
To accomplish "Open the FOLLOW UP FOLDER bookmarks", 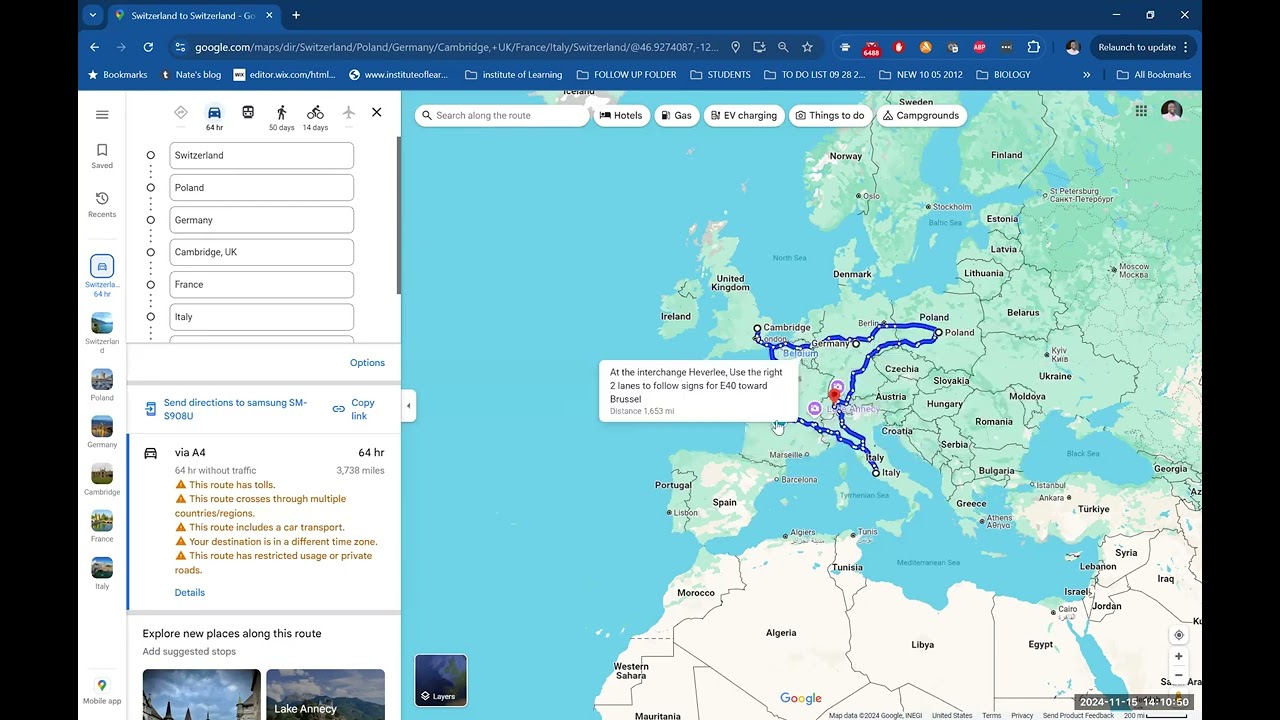I will 626,75.
